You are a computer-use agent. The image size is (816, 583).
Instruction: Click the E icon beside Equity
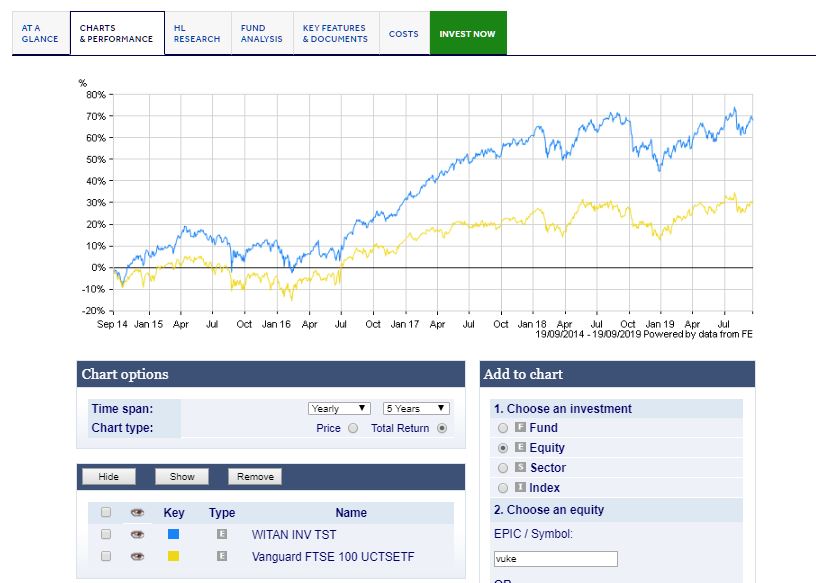point(520,447)
